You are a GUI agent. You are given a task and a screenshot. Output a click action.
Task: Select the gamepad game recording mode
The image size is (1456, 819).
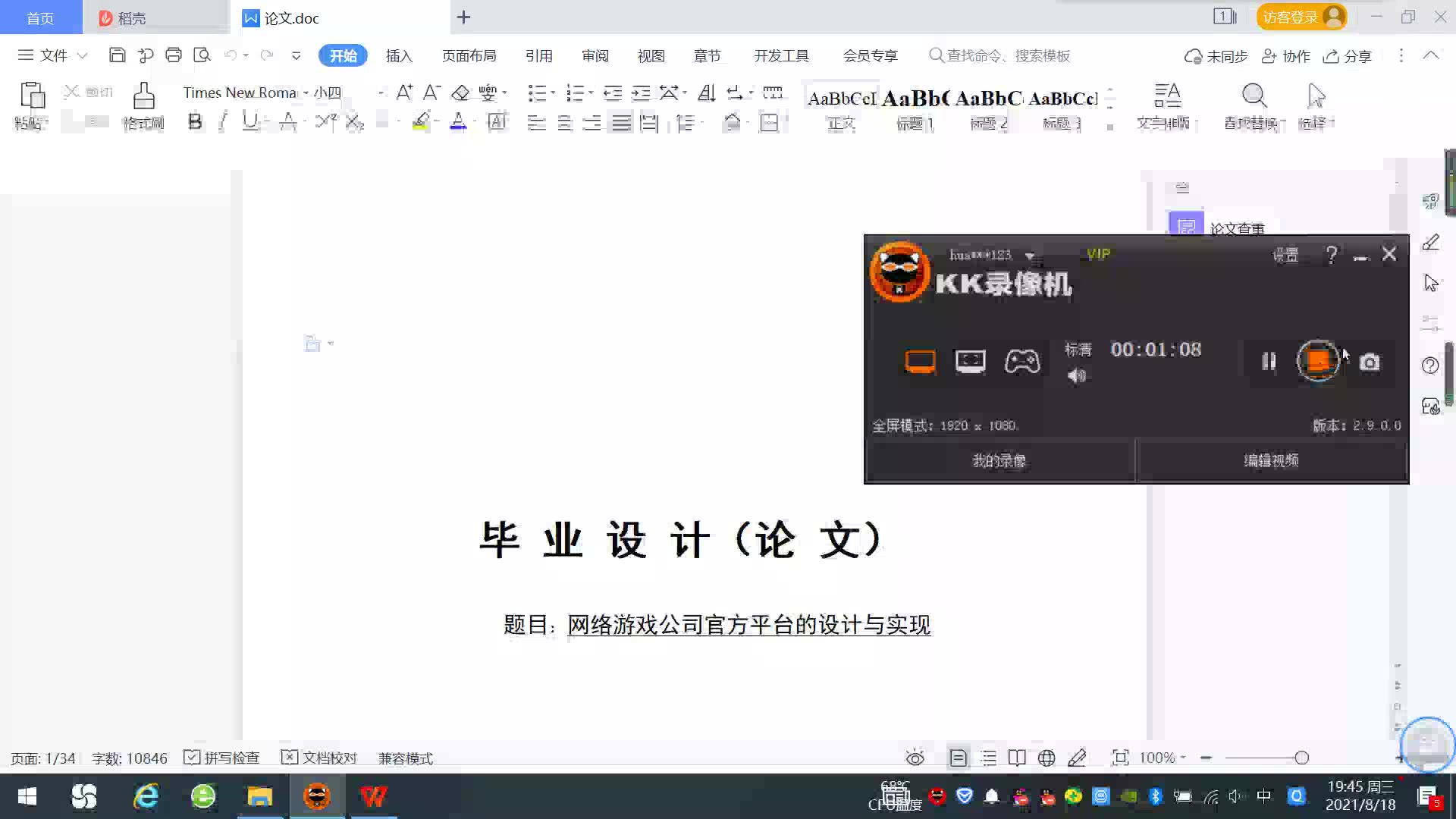point(1022,362)
